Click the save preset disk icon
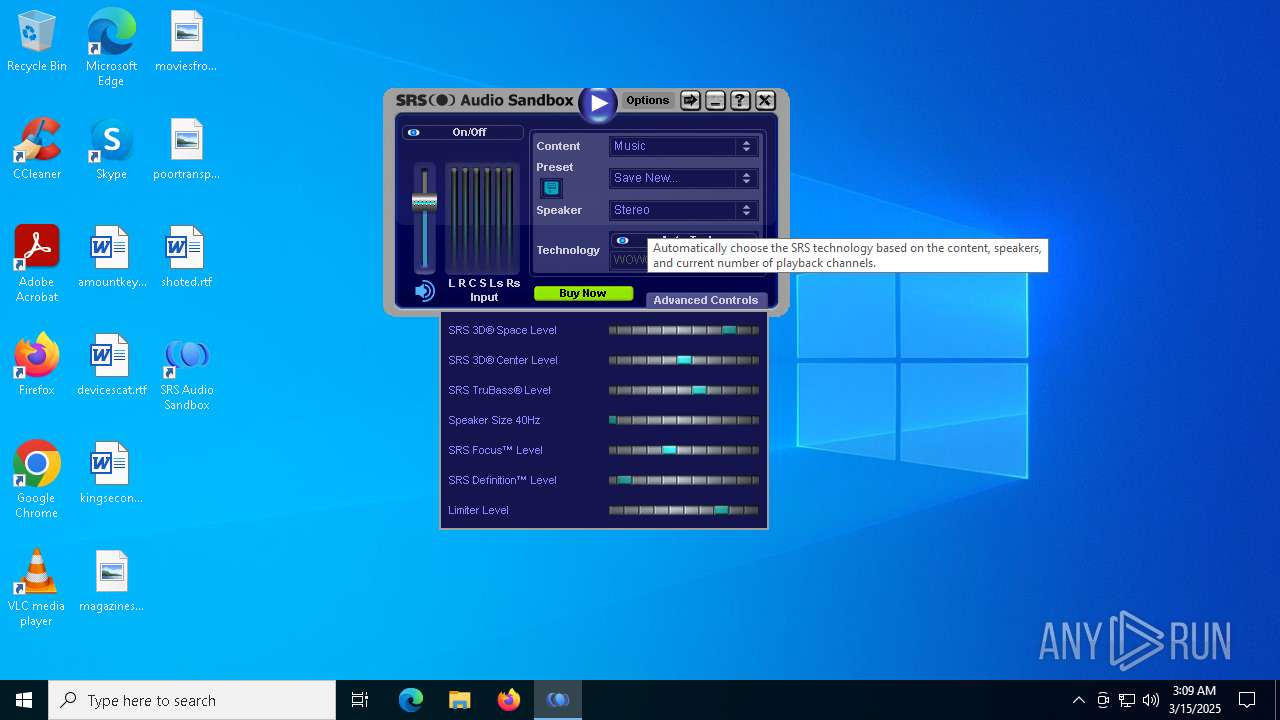1280x720 pixels. click(x=551, y=188)
